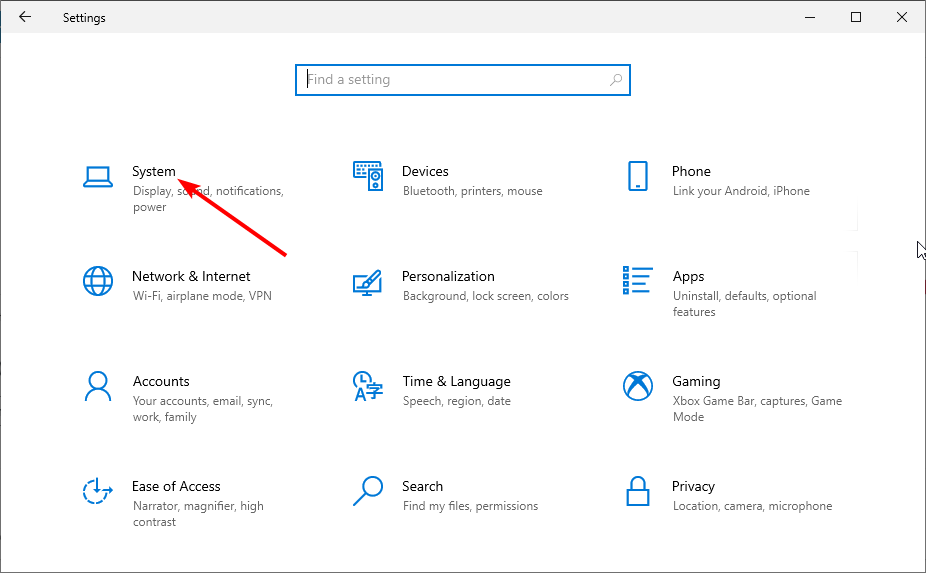Open the Gaming settings label
Viewport: 926px width, 573px height.
point(696,381)
